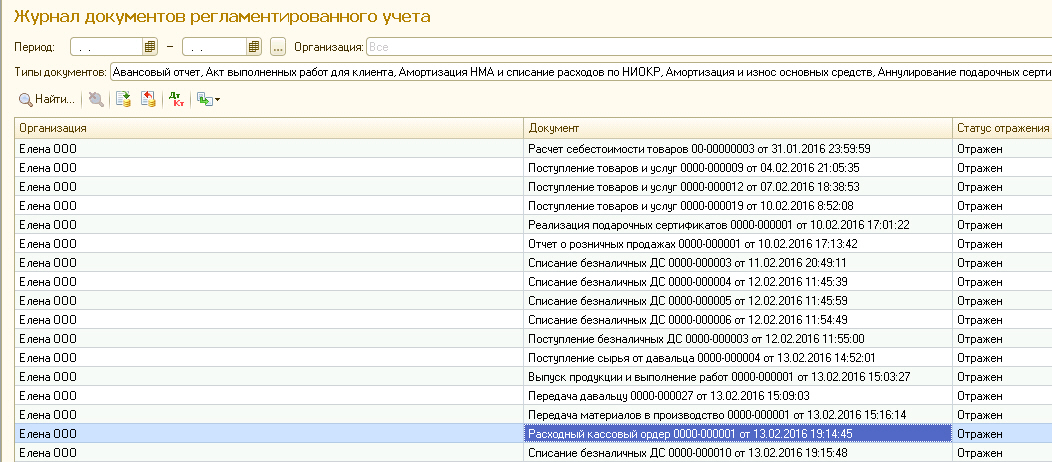The image size is (1052, 462).
Task: Select Поступление товаров и услуг 0000-000012
Action: coord(738,186)
